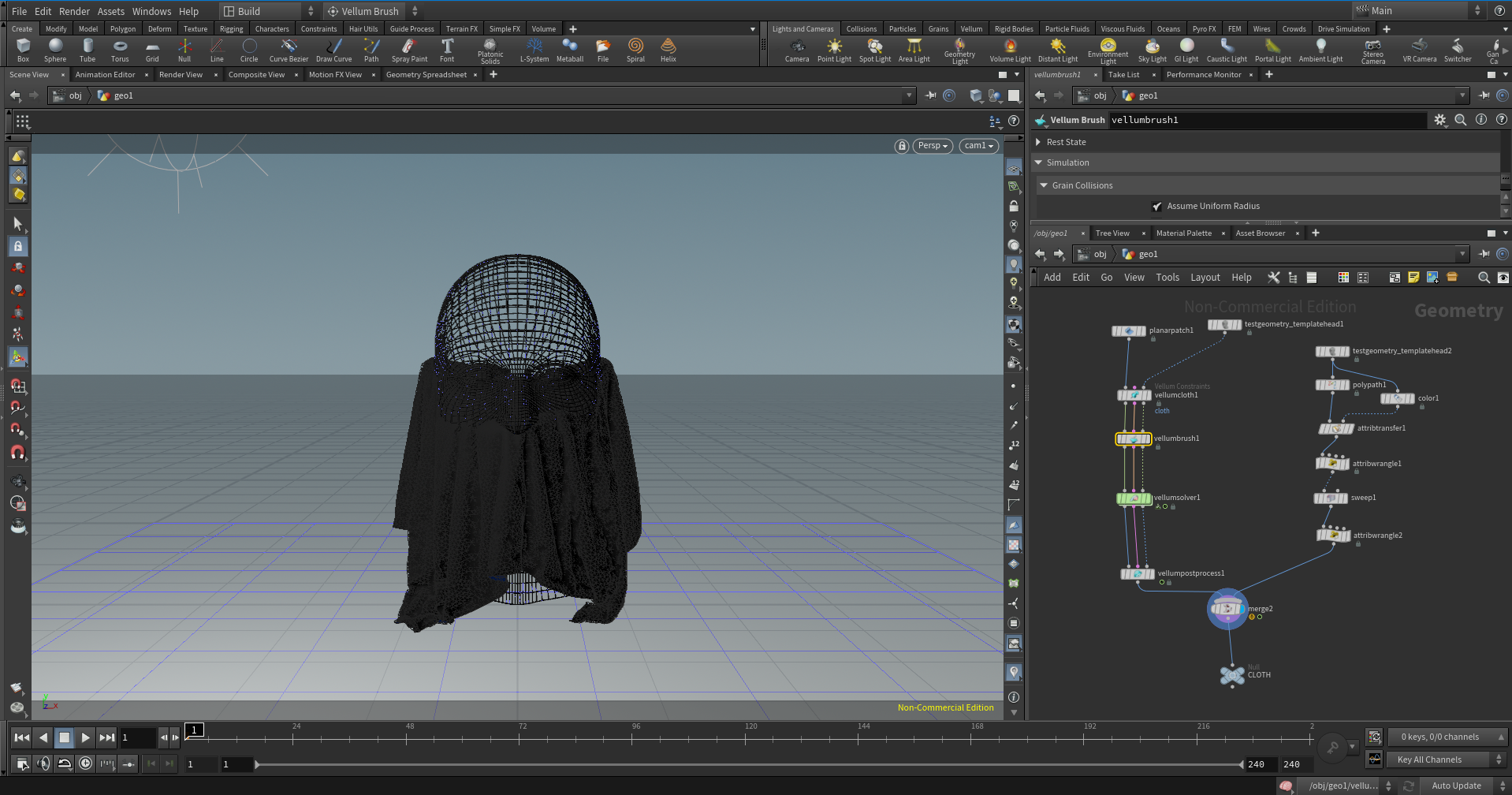Select the Sky Light tool

[1152, 50]
